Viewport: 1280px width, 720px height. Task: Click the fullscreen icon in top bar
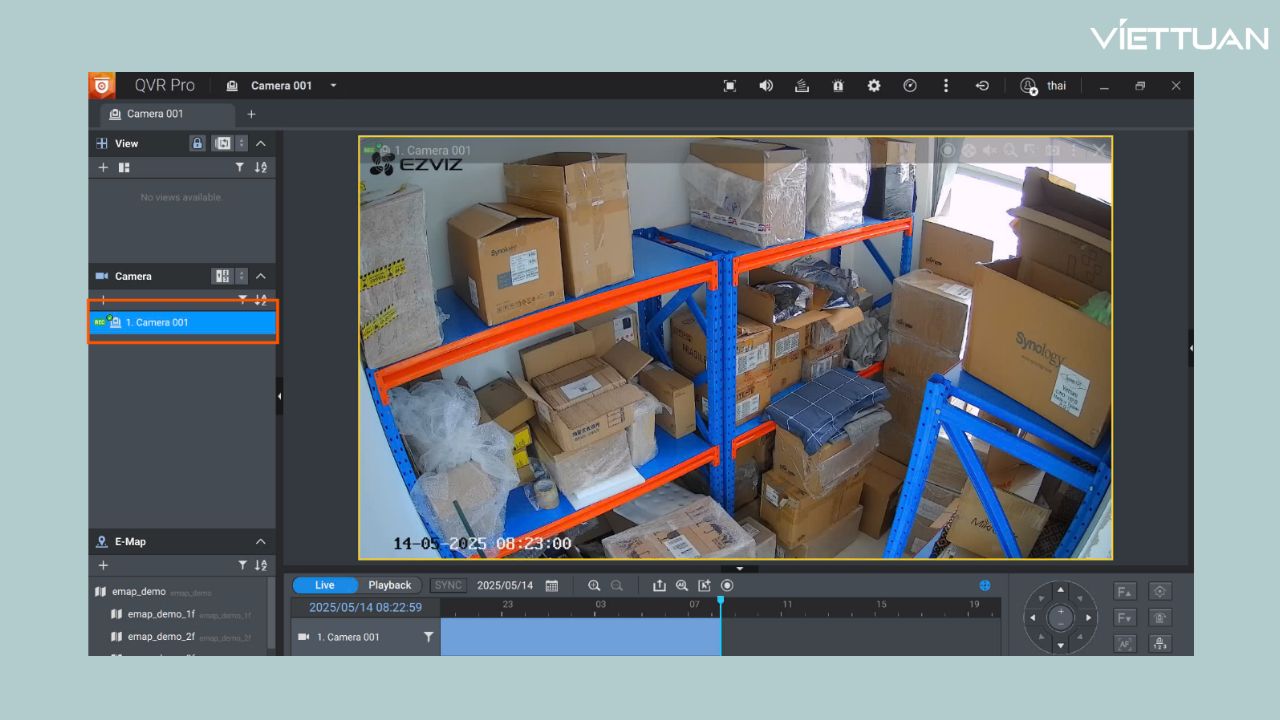pos(730,86)
